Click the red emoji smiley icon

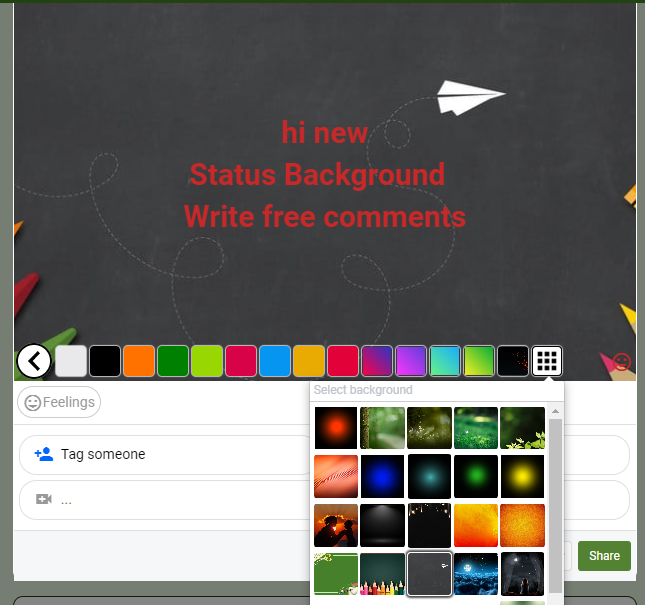click(621, 361)
